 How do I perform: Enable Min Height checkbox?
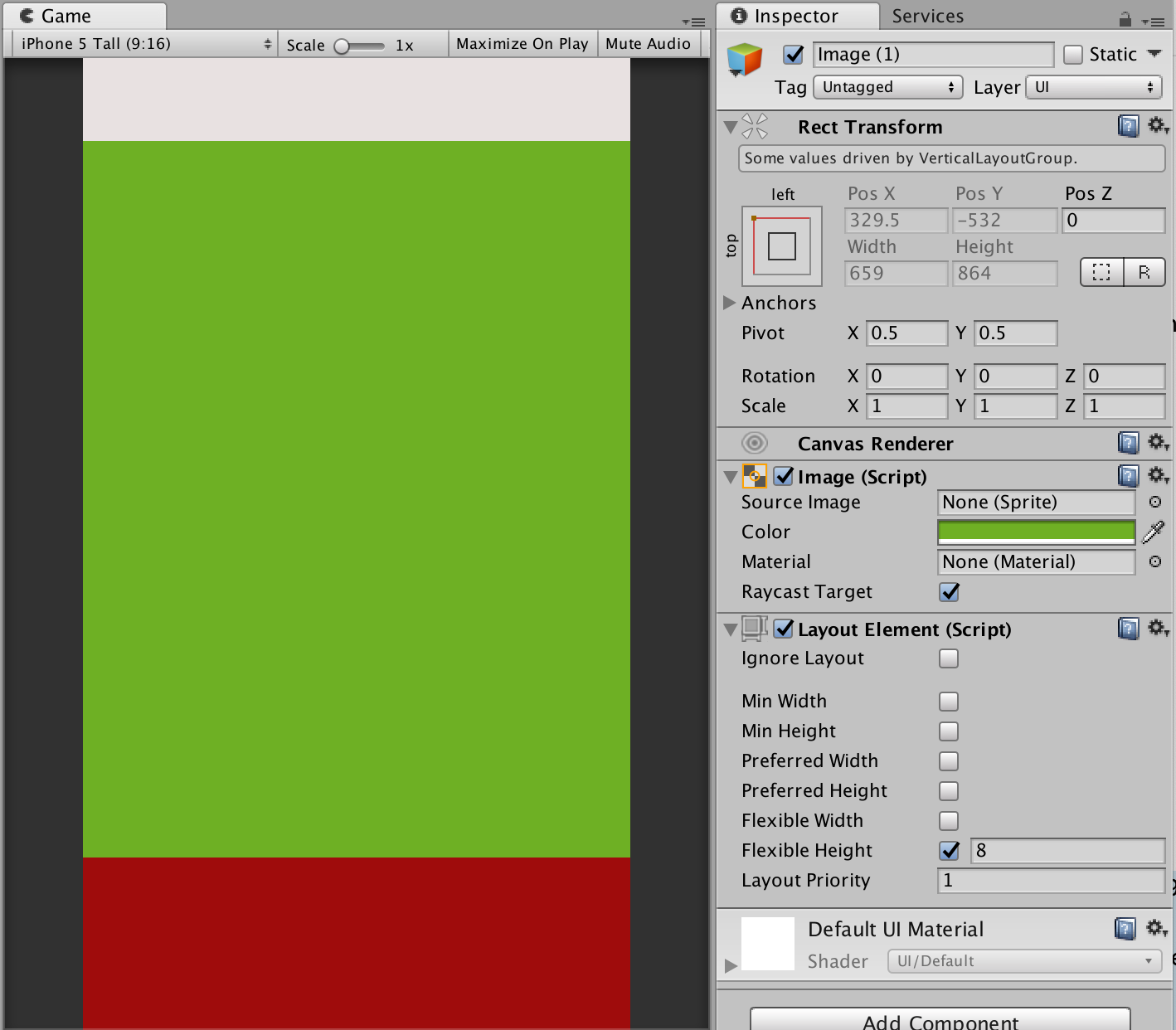tap(949, 731)
